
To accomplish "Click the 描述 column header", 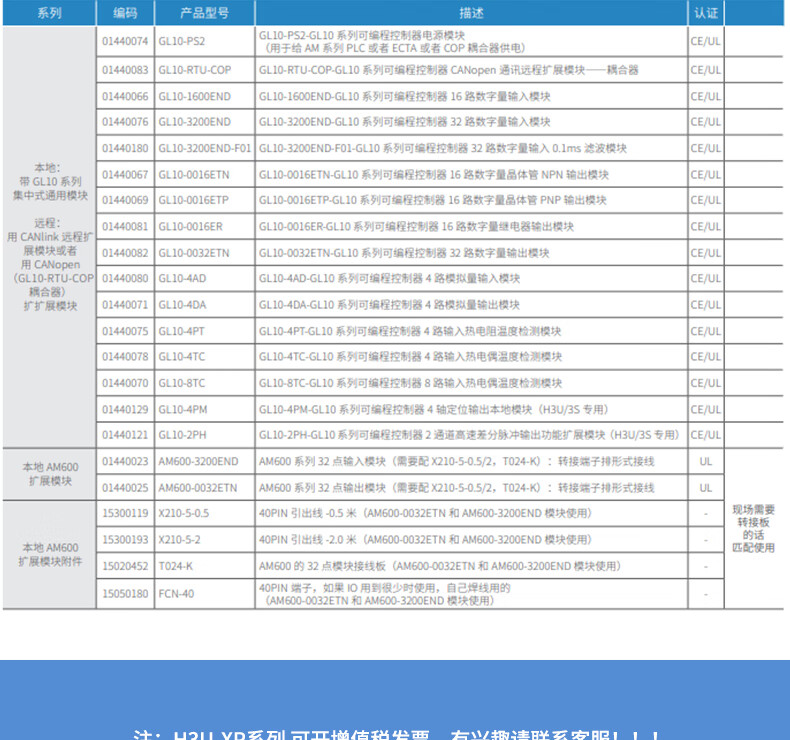I will 471,13.
